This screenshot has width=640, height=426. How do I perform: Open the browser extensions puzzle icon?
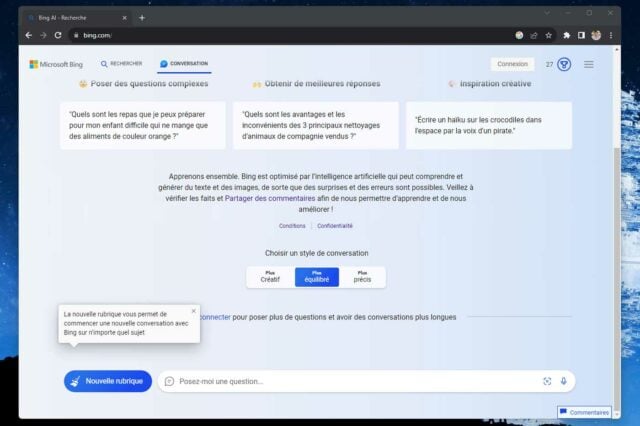[567, 36]
